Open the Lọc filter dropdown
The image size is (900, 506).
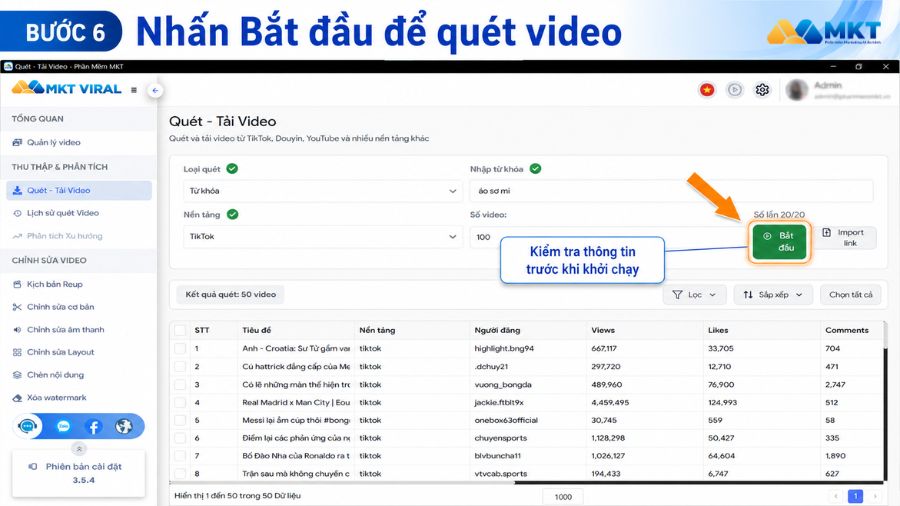695,294
